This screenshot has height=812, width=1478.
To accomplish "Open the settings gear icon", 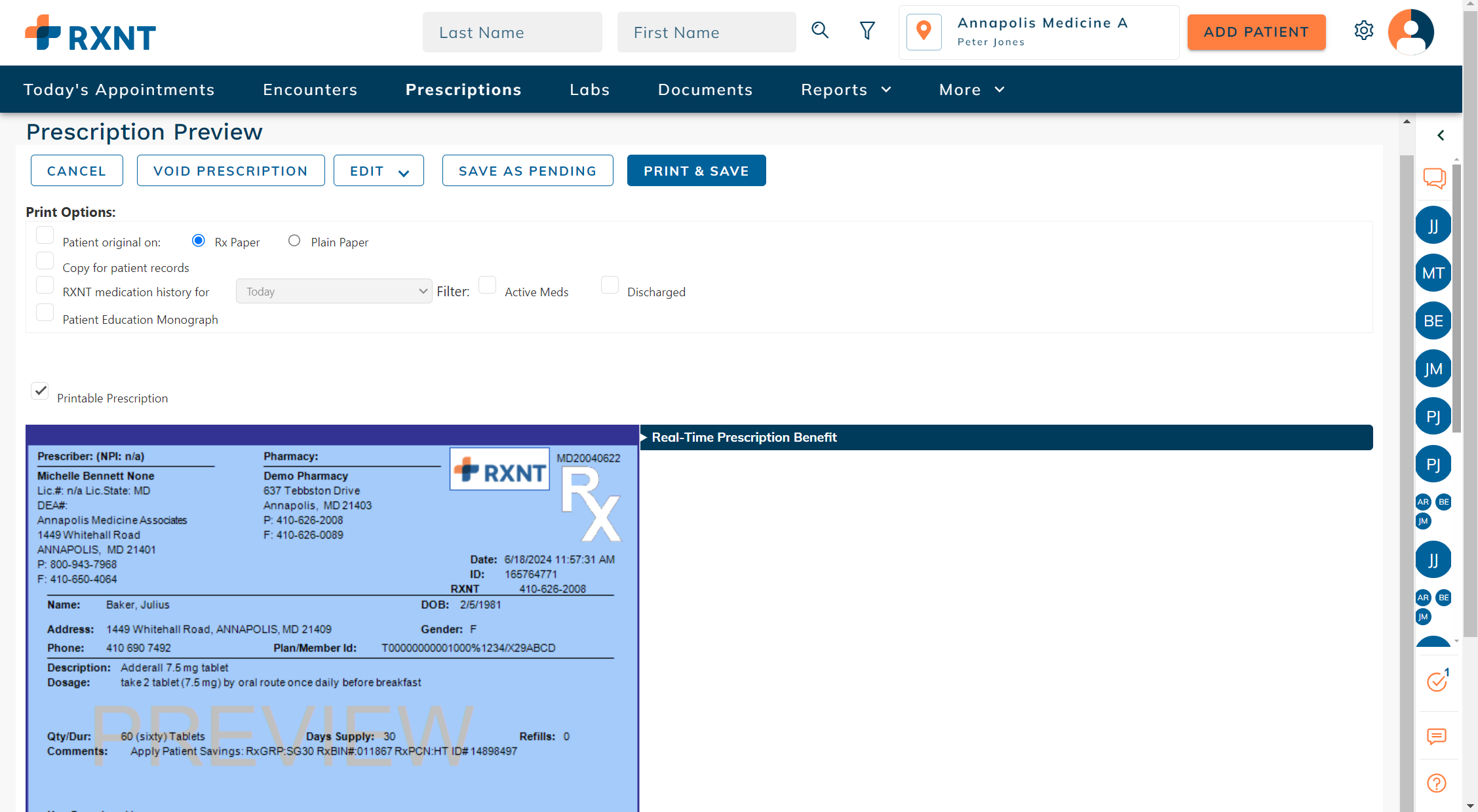I will [1363, 31].
